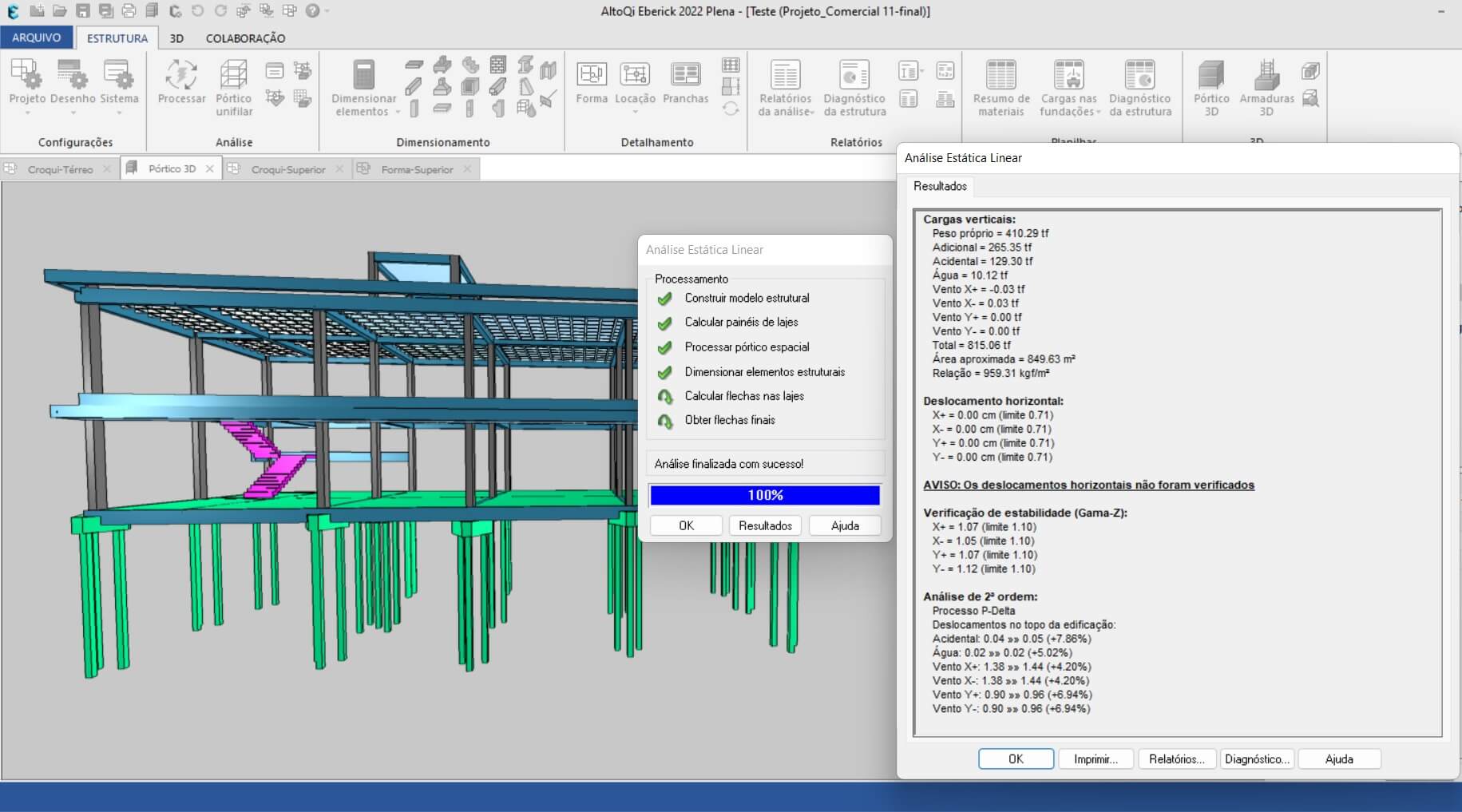Image resolution: width=1462 pixels, height=812 pixels.
Task: Open the Relatórios da análise dropdown
Action: tap(812, 113)
